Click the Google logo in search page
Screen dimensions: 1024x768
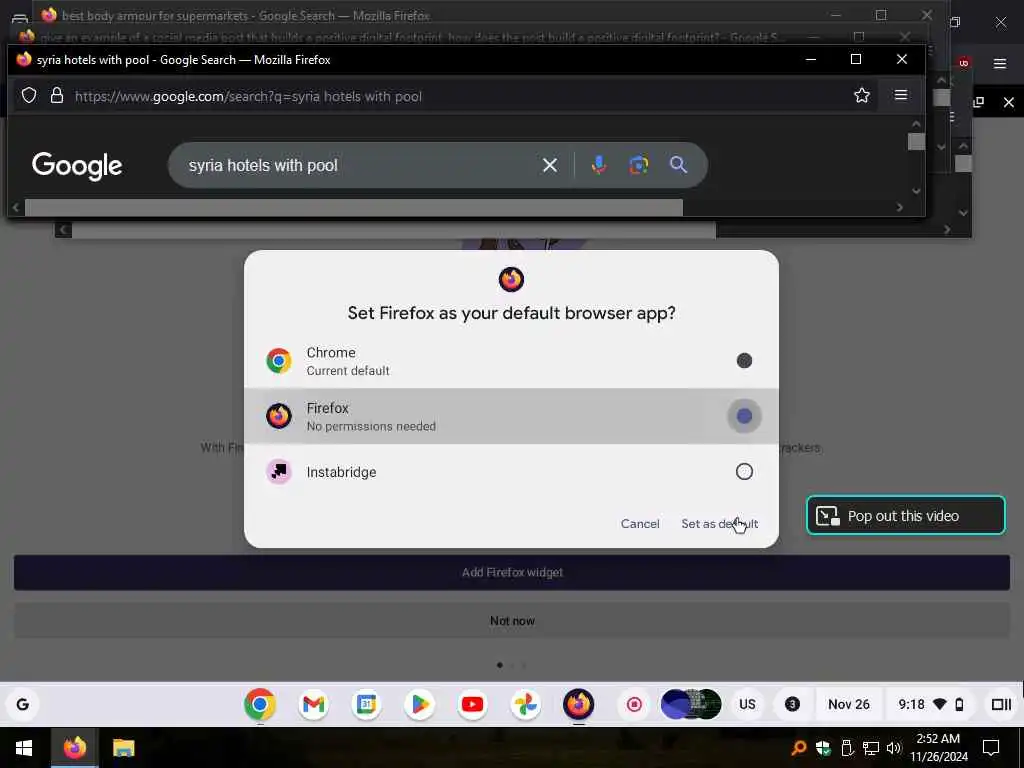pos(77,166)
